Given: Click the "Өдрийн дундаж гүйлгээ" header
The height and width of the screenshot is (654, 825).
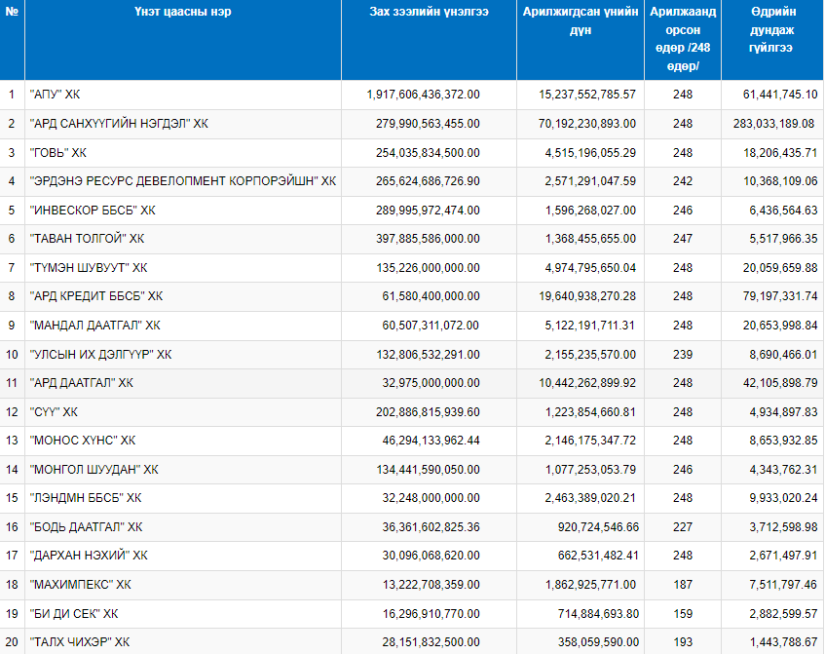Looking at the screenshot, I should [x=772, y=30].
